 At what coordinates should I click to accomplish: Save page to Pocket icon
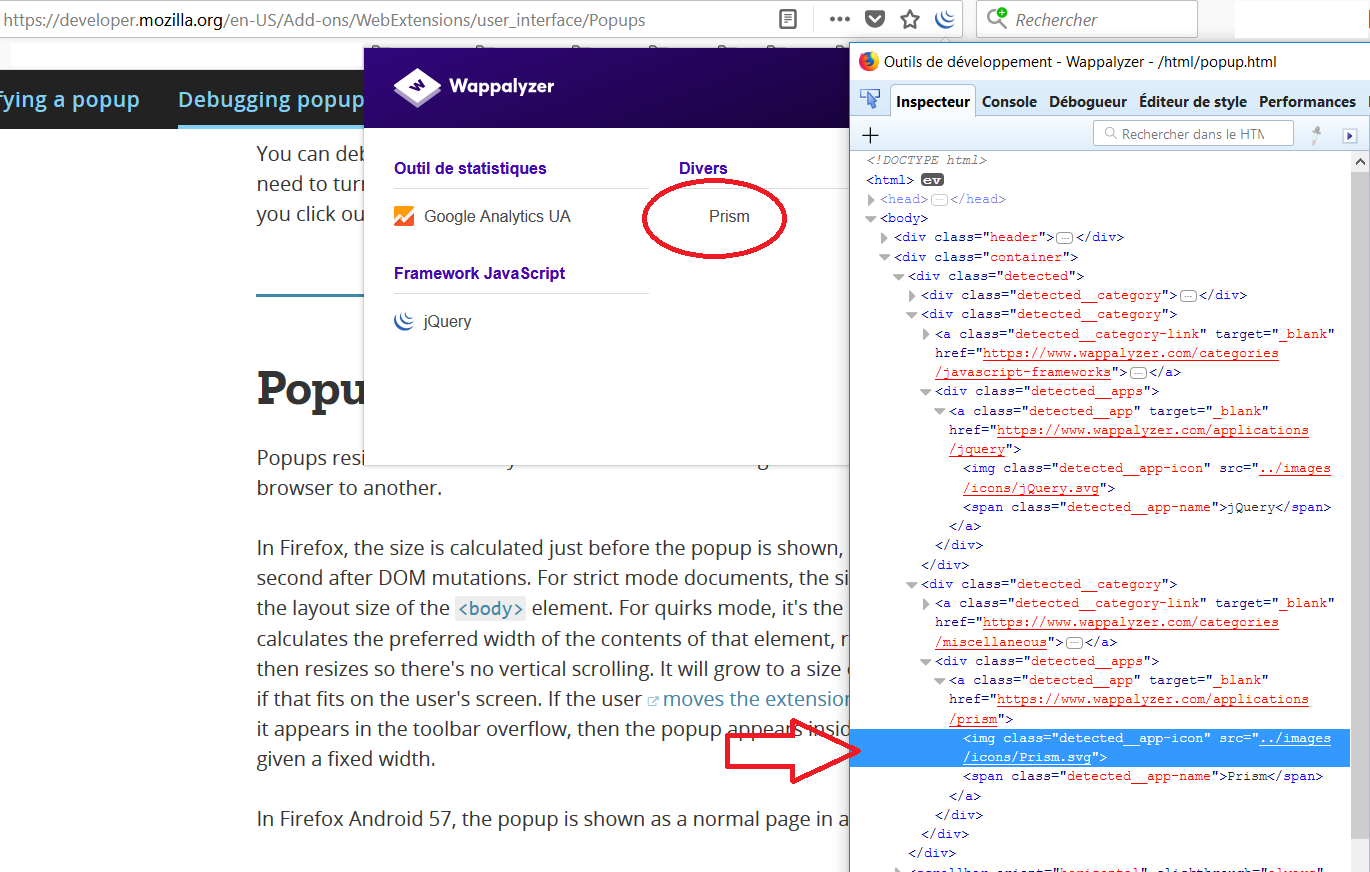point(875,19)
